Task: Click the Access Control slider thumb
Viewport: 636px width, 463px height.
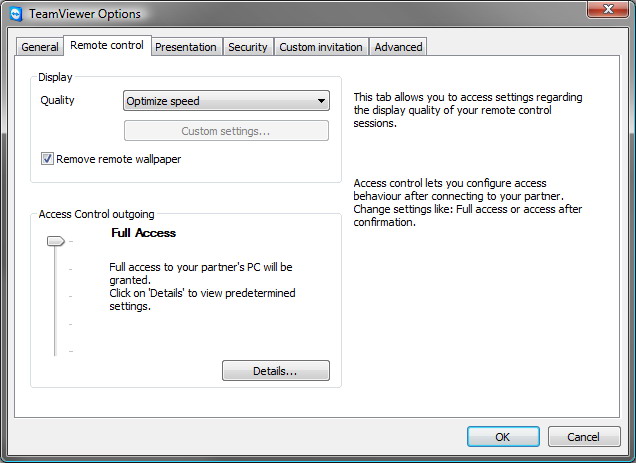Action: pyautogui.click(x=56, y=241)
